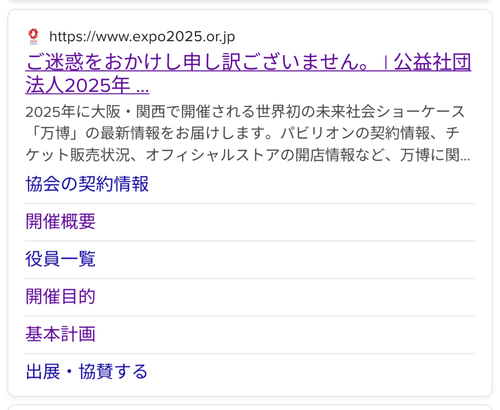Open the 協会の契約情報 sitelink

[x=87, y=184]
